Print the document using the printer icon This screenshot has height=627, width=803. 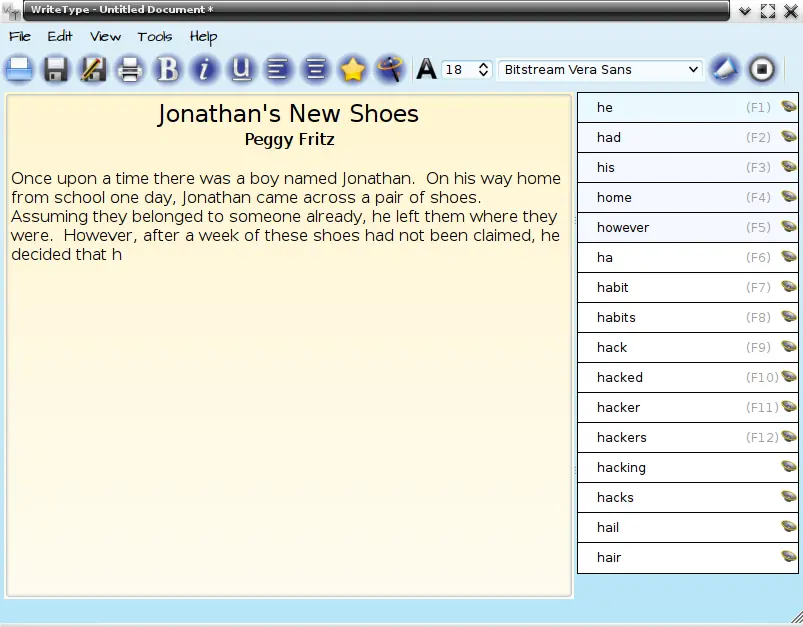tap(130, 69)
